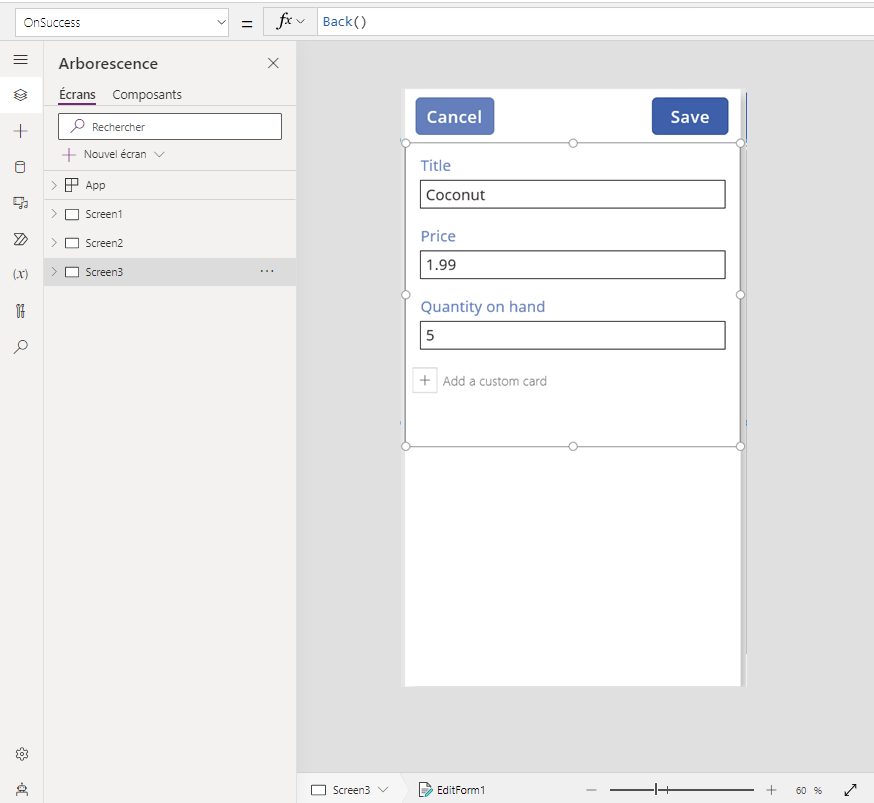Open the Screen3 breadcrumb dropdown

[x=383, y=790]
